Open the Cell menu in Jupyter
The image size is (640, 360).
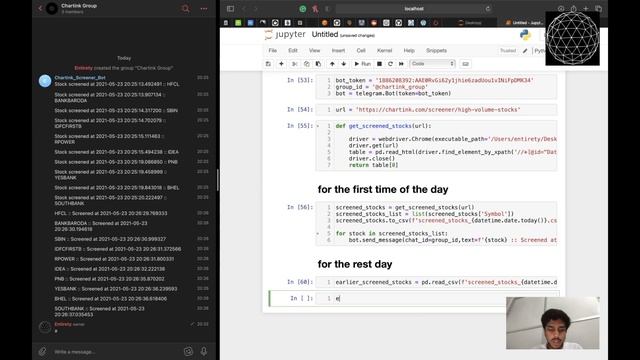coord(361,51)
